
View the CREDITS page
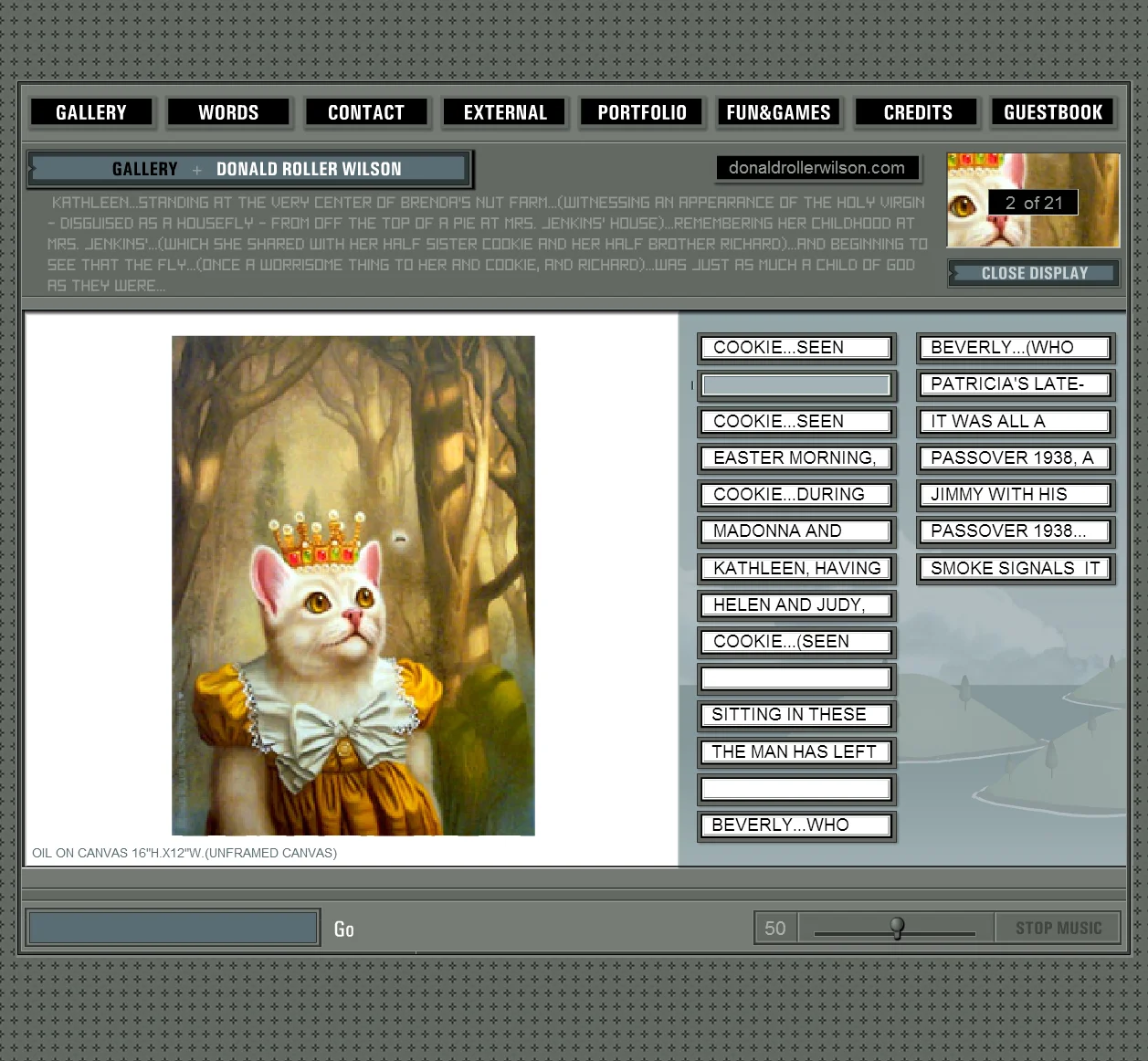[x=918, y=112]
